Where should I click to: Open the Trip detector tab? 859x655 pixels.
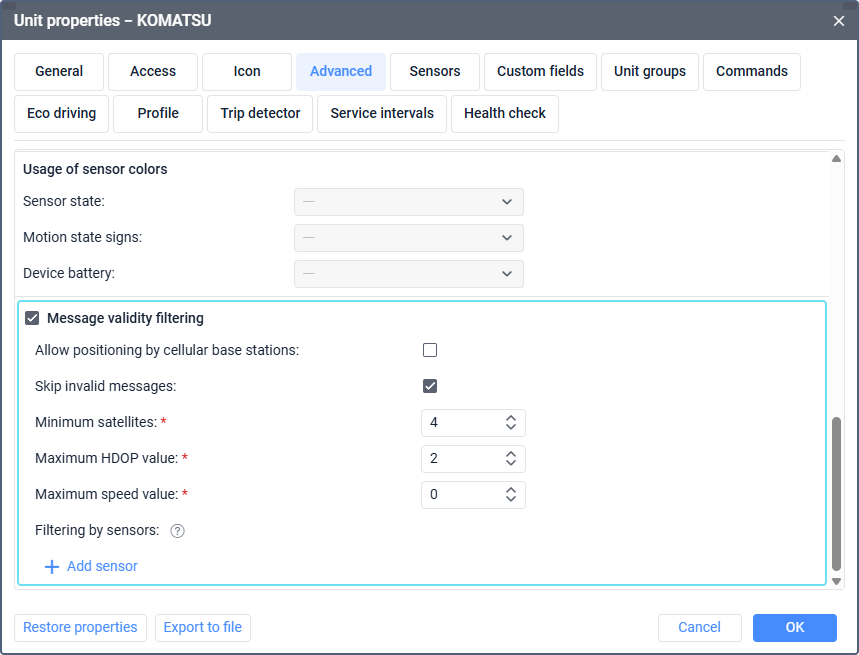(260, 114)
